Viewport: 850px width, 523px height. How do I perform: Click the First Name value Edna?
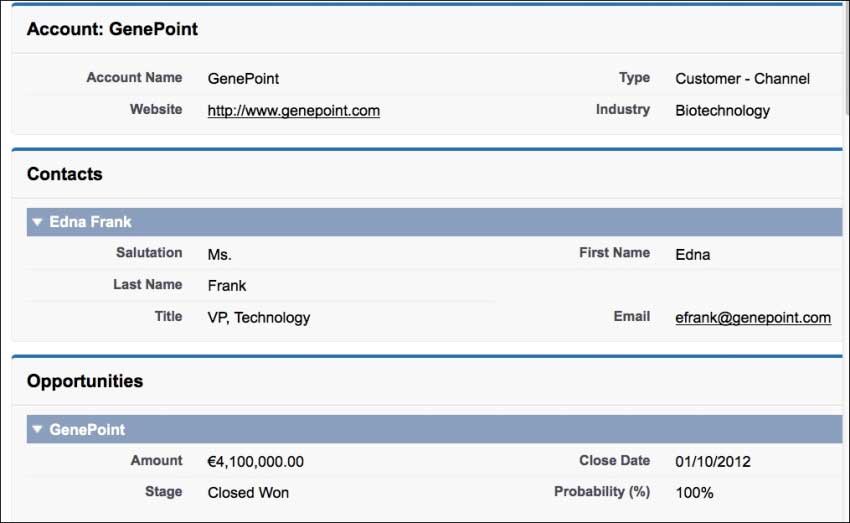point(693,255)
